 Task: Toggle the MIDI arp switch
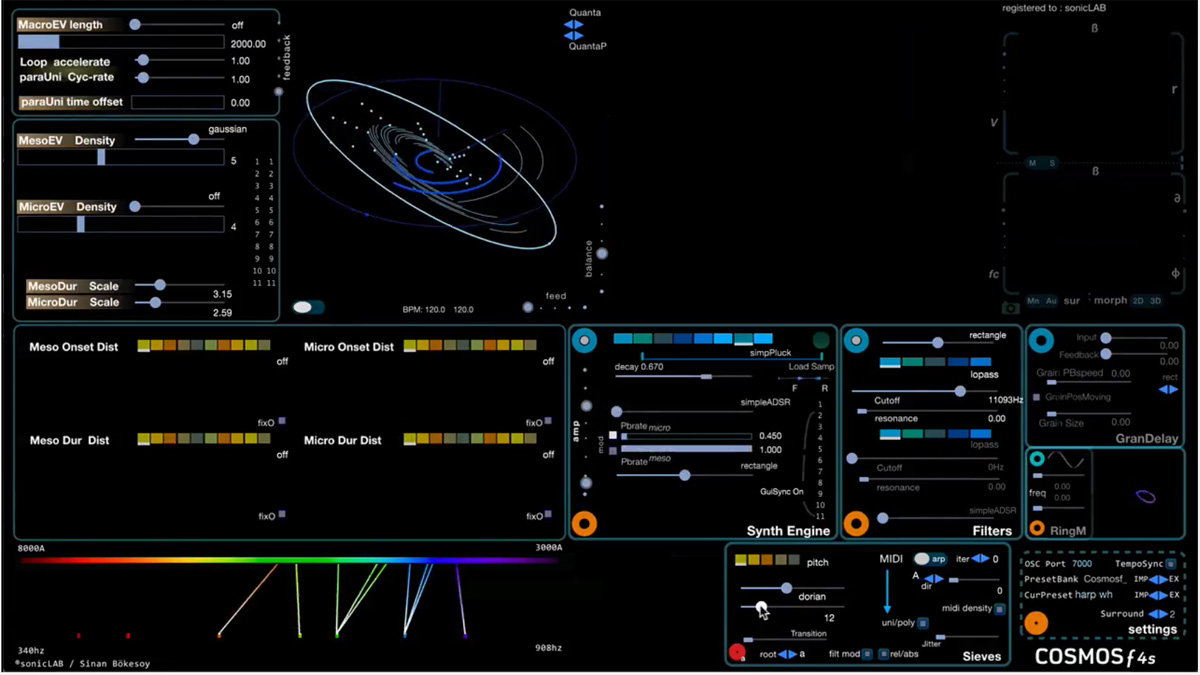click(x=930, y=559)
